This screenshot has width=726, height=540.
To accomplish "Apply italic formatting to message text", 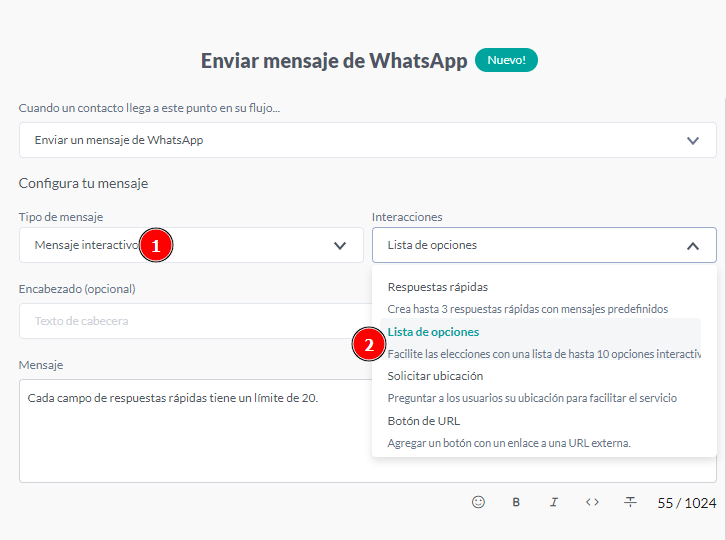I will pyautogui.click(x=554, y=502).
